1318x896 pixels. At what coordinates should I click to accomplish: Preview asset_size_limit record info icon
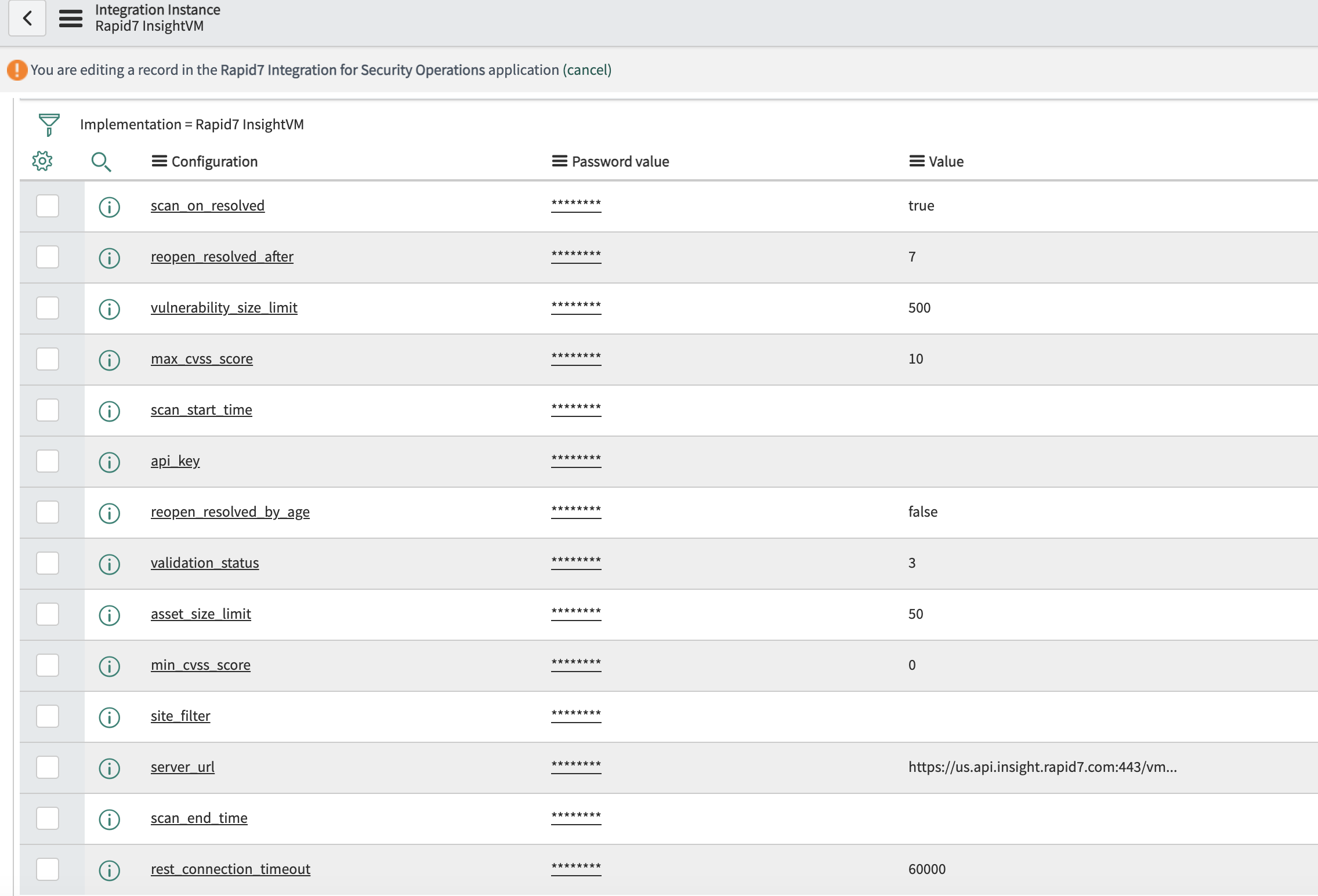click(110, 615)
